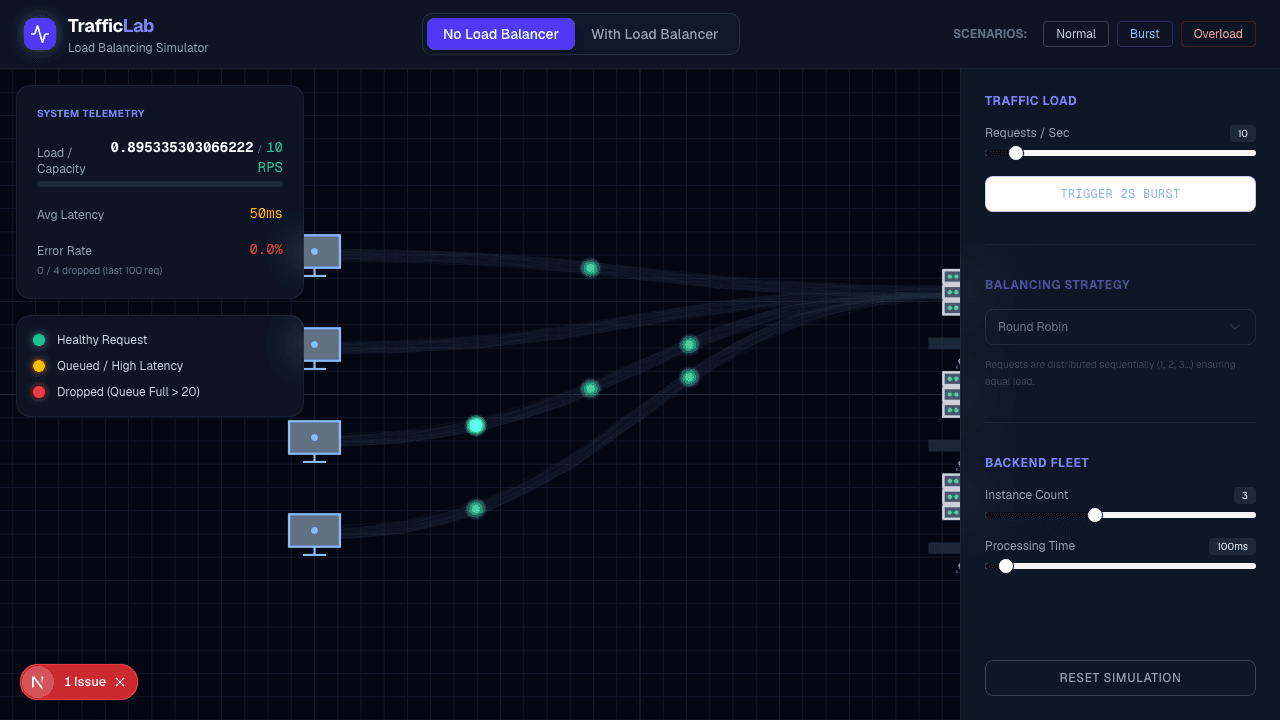Select the bottom client monitor icon
Viewport: 1280px width, 720px height.
[315, 534]
